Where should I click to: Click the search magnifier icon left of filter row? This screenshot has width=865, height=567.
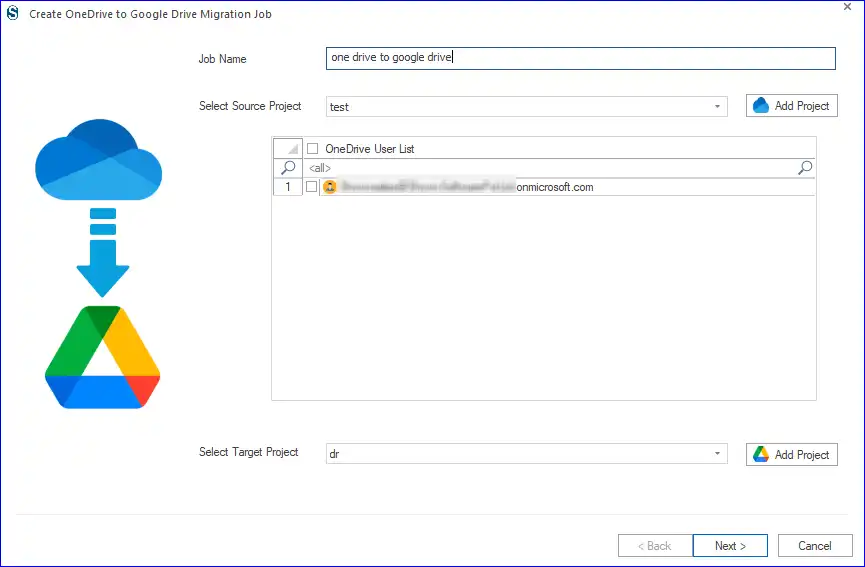pos(288,168)
